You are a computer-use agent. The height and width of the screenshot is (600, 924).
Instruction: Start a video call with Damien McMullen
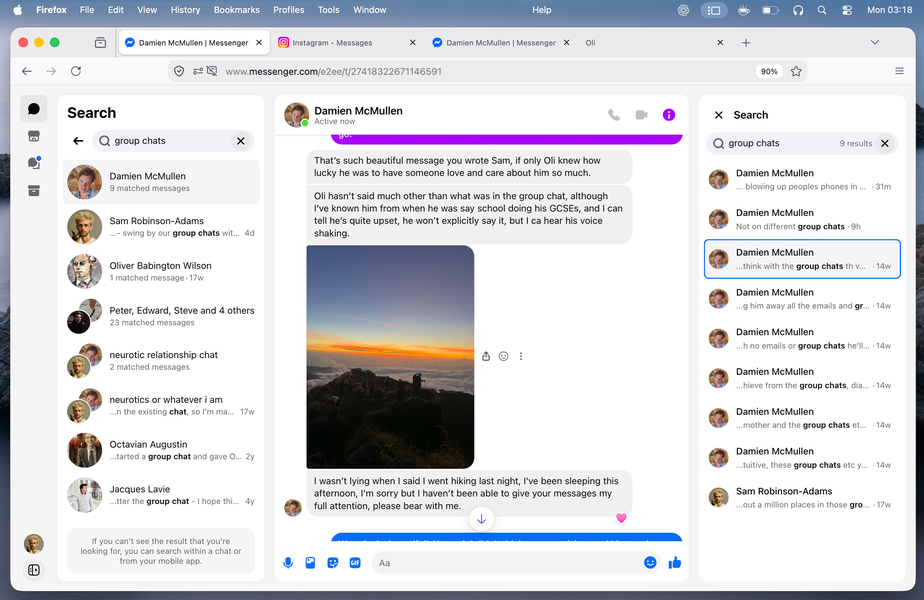point(641,115)
